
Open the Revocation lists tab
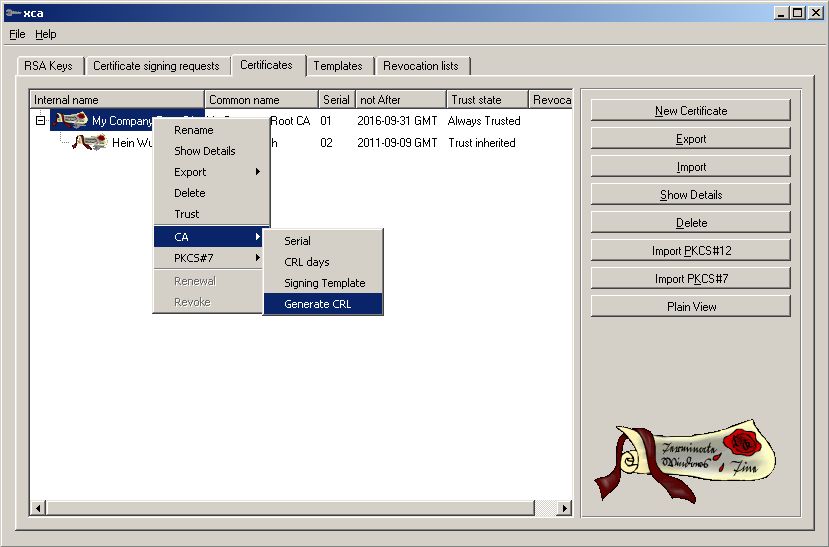420,66
